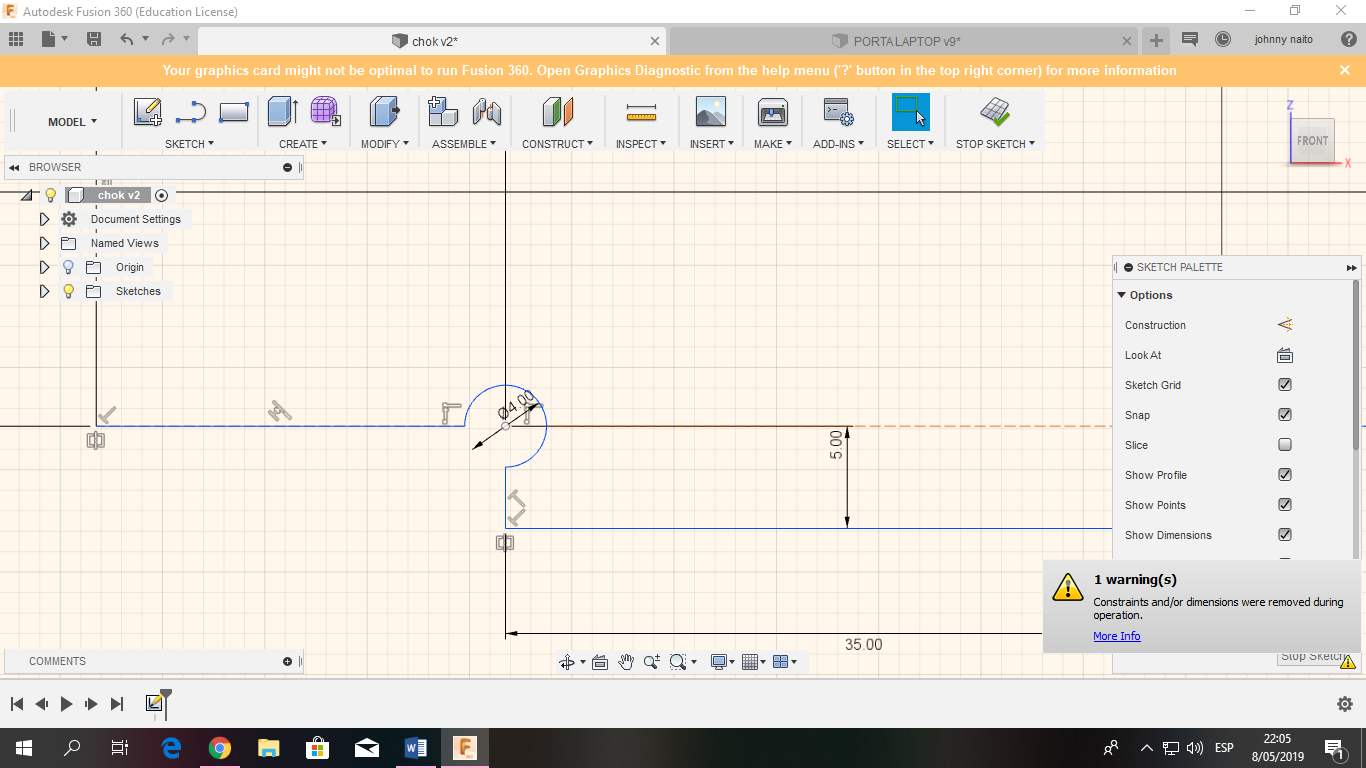Expand the Document Settings node
The height and width of the screenshot is (768, 1366).
point(44,219)
